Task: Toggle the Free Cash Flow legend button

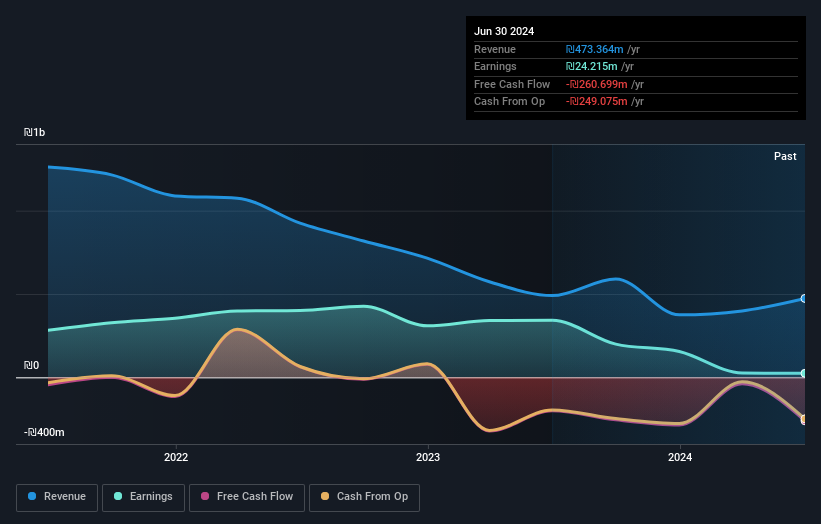Action: (247, 497)
